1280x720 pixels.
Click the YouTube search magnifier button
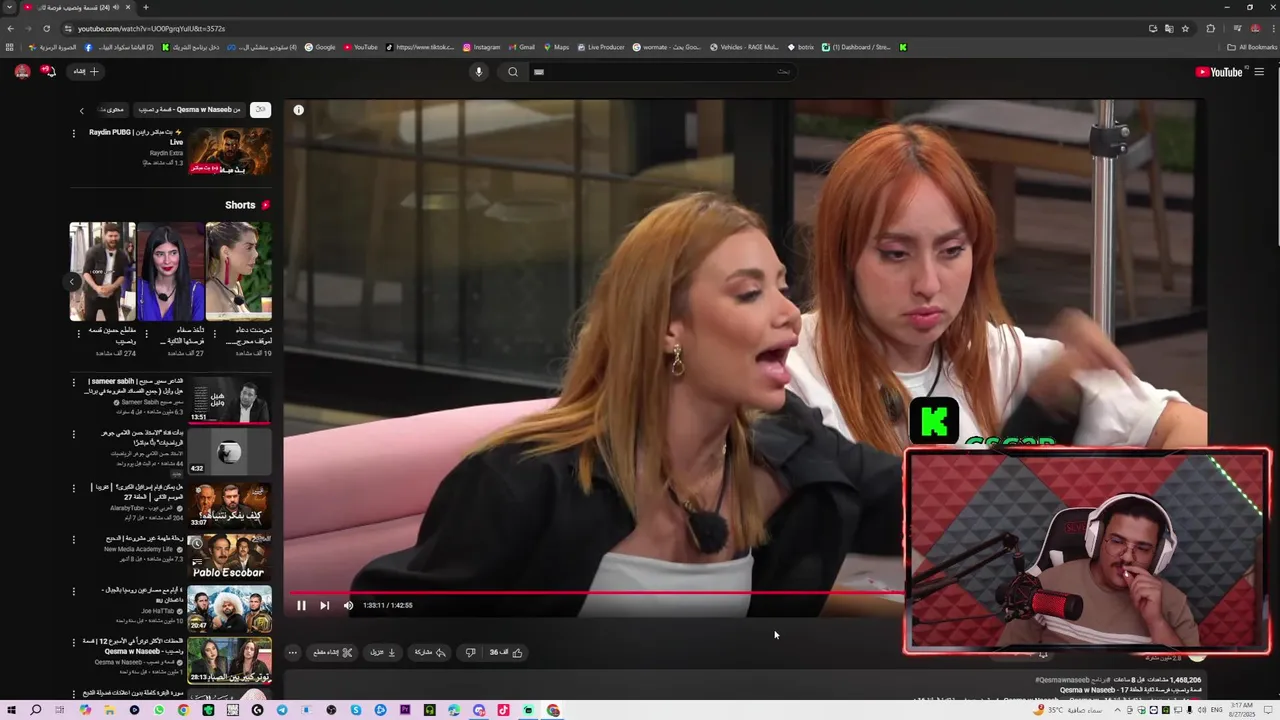(x=513, y=71)
